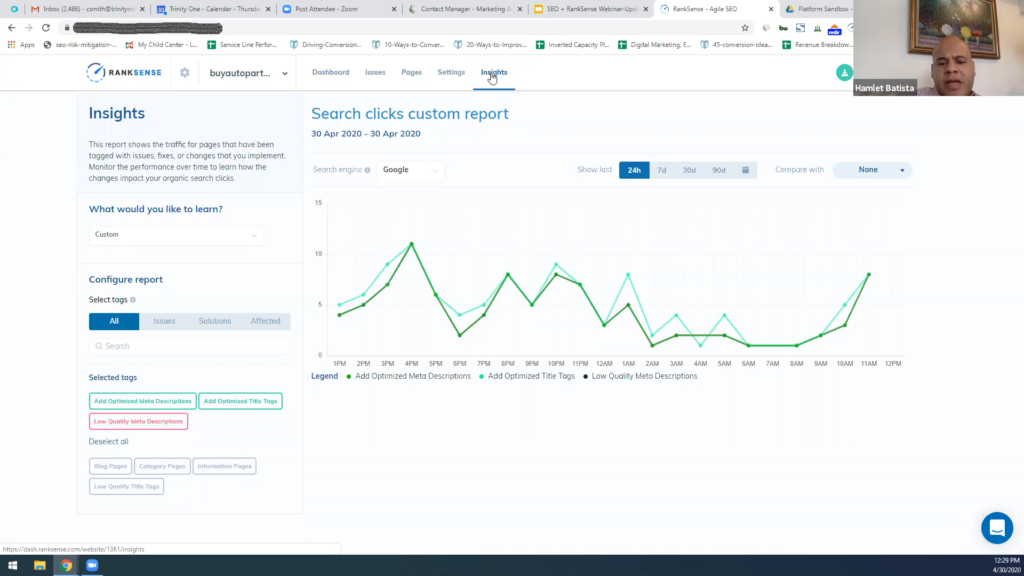Filter tags by Solutions

[x=215, y=321]
